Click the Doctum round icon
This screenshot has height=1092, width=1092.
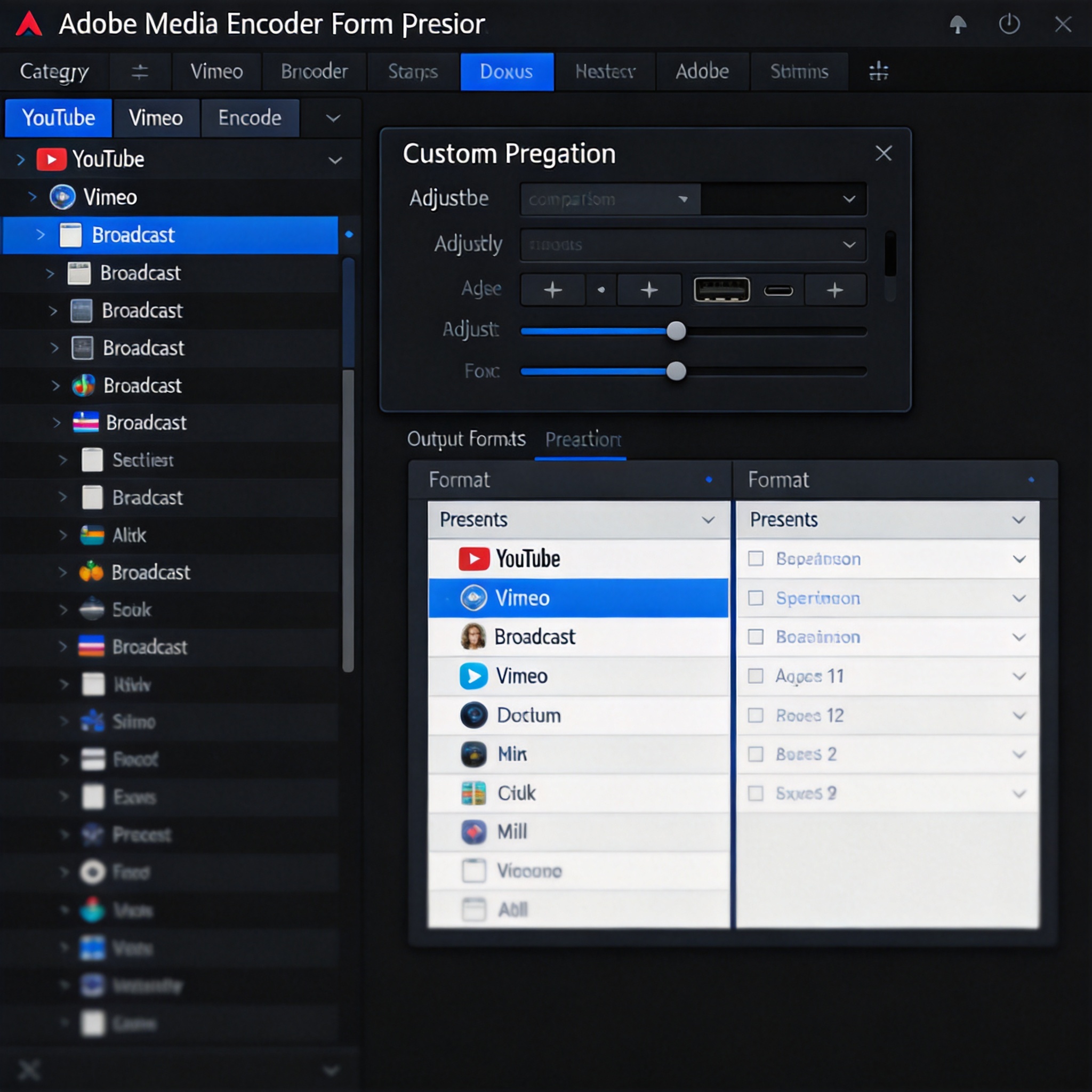click(473, 715)
